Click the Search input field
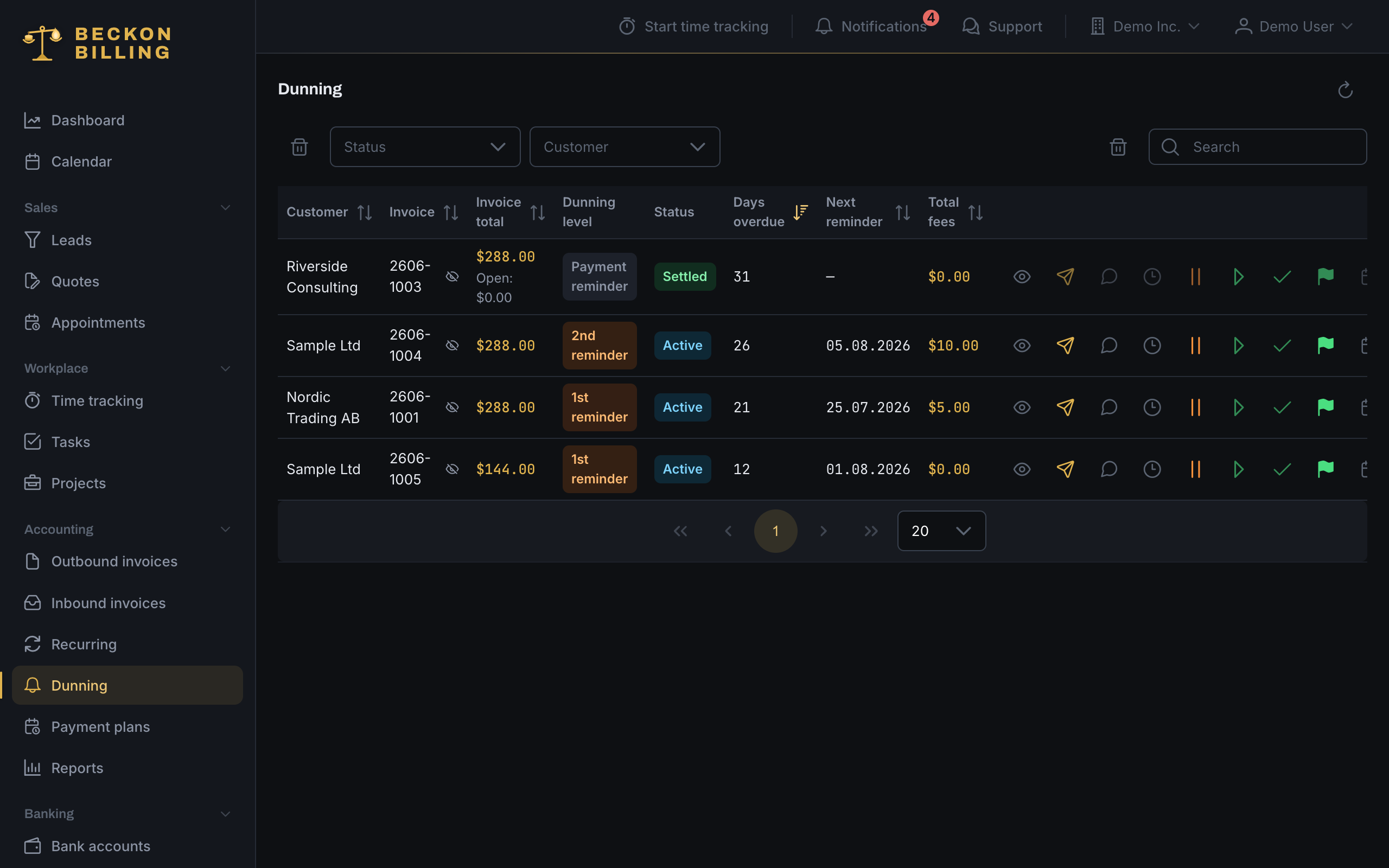This screenshot has width=1389, height=868. [1258, 147]
